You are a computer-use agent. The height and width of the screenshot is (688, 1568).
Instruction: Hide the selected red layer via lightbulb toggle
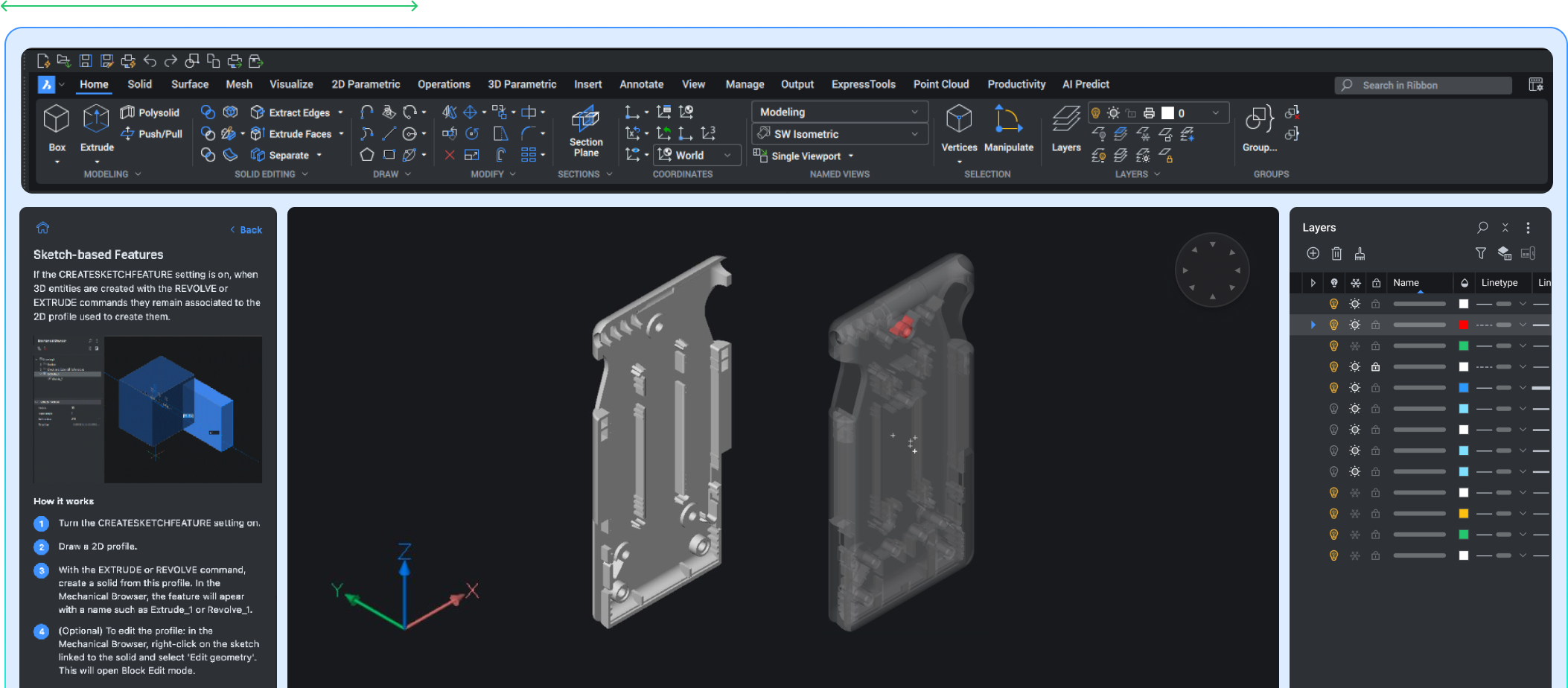(1333, 325)
